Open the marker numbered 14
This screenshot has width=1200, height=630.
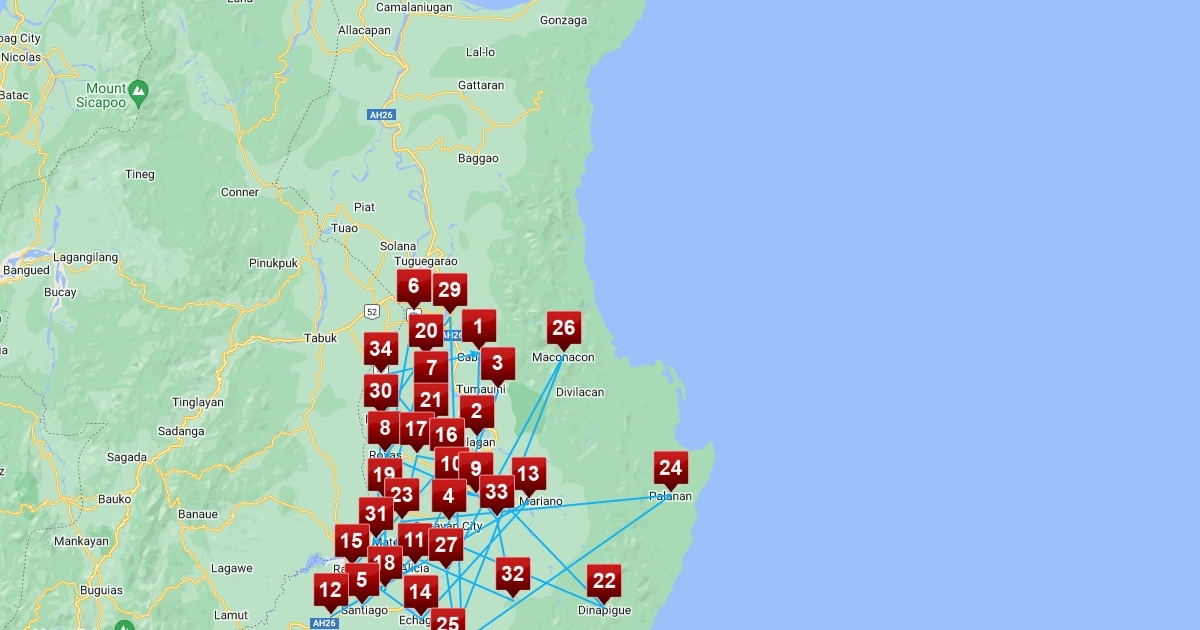click(421, 592)
